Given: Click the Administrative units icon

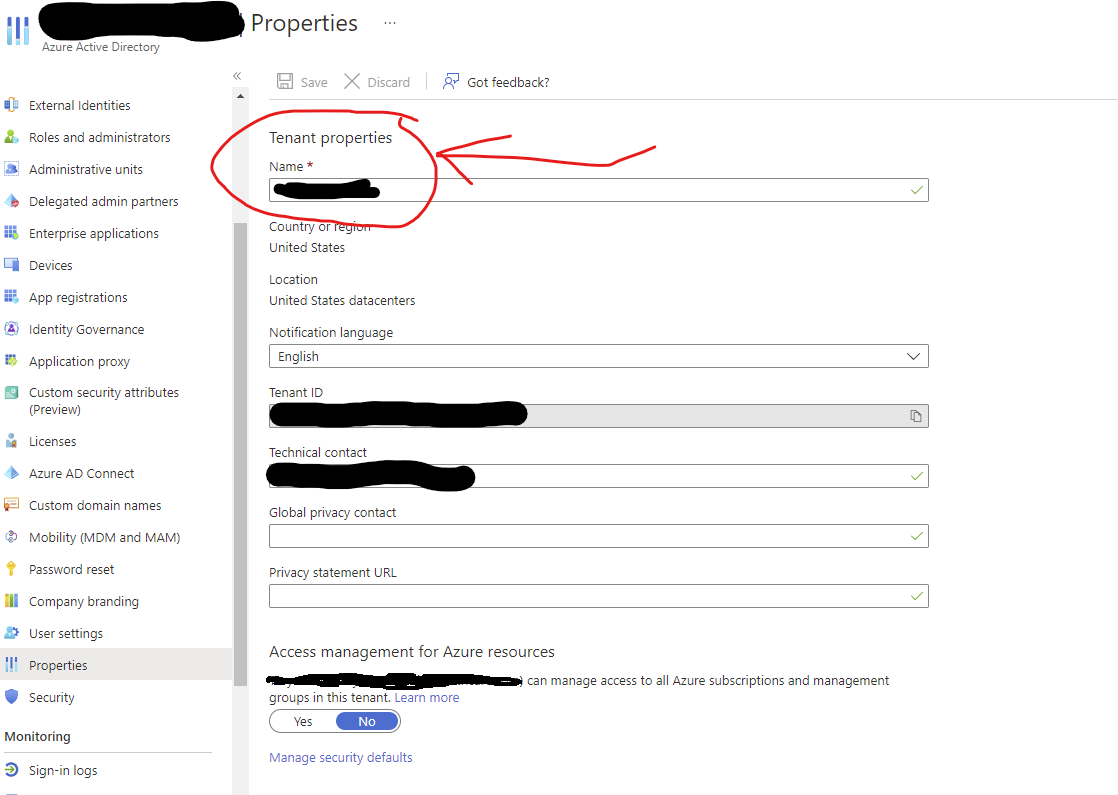Looking at the screenshot, I should click(x=11, y=169).
